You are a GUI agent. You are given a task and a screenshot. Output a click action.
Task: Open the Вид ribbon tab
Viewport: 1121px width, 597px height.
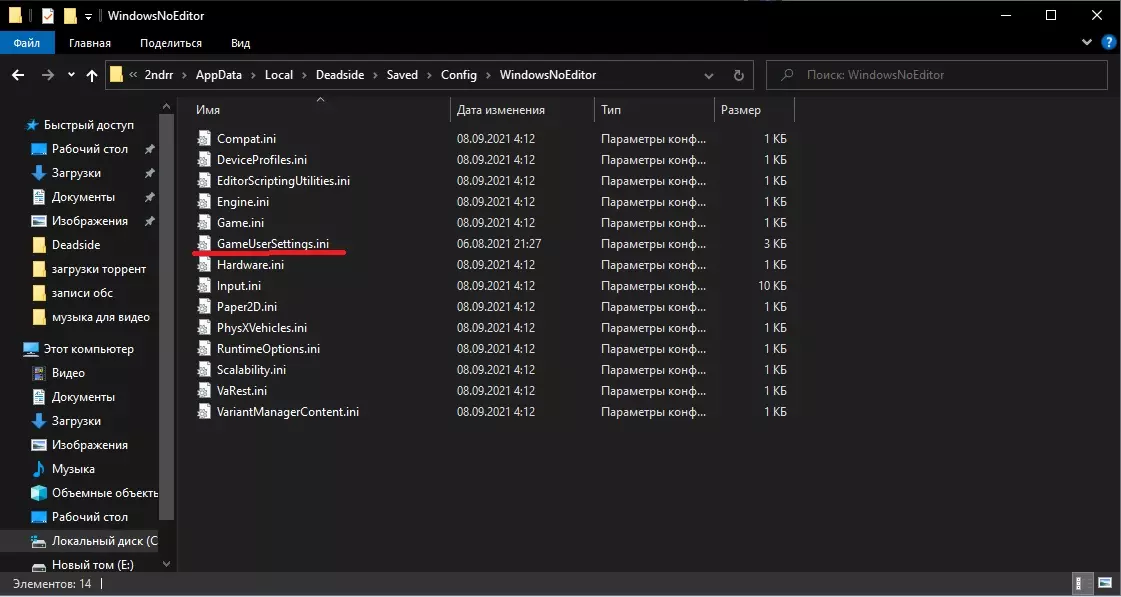(240, 43)
